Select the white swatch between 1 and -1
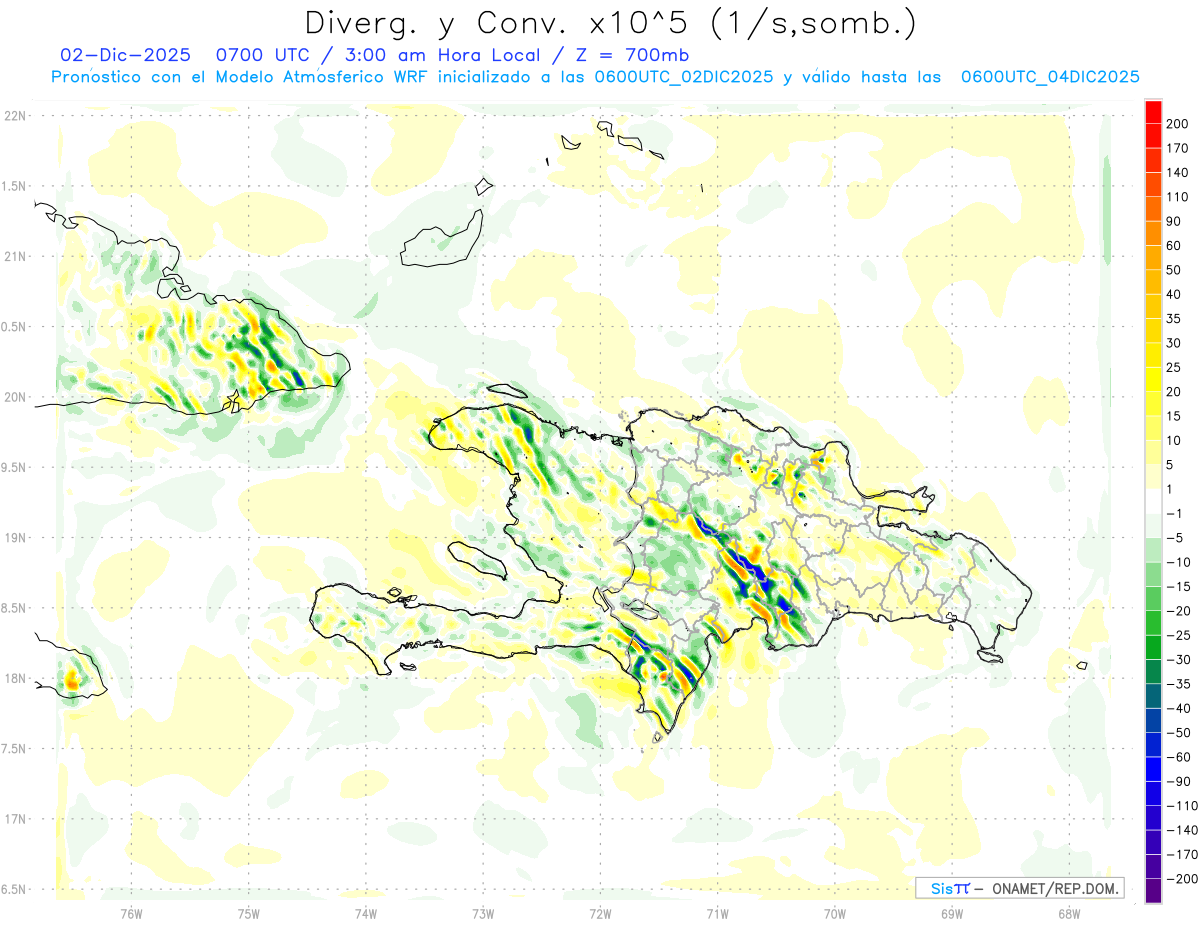 pyautogui.click(x=1153, y=502)
